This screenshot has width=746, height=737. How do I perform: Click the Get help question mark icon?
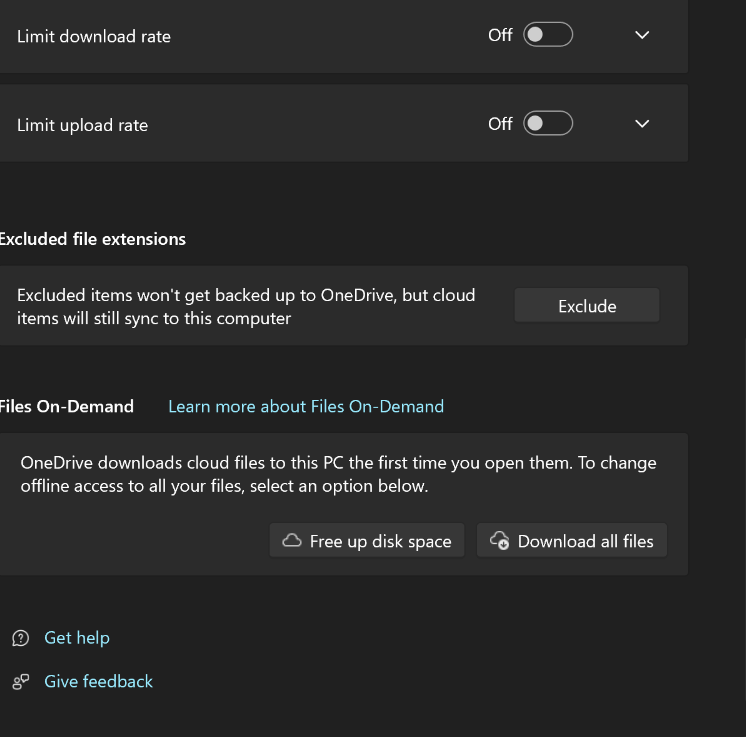(x=20, y=638)
